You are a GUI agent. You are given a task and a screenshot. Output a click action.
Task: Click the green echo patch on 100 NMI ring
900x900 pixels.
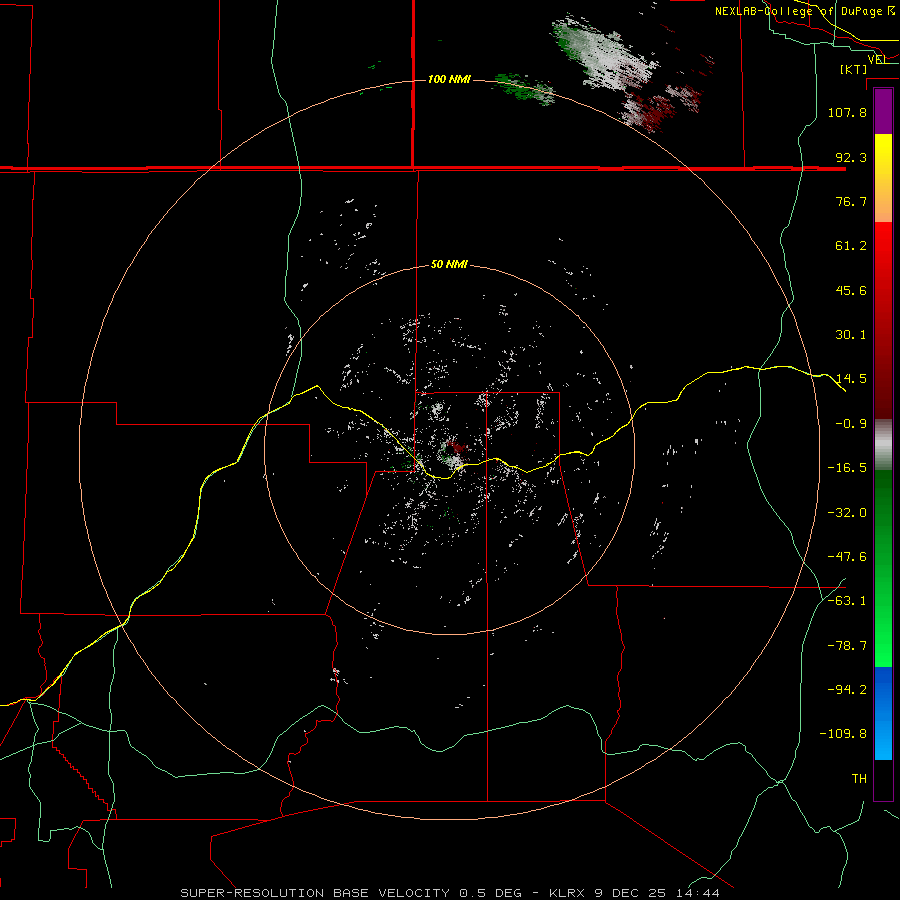[523, 88]
